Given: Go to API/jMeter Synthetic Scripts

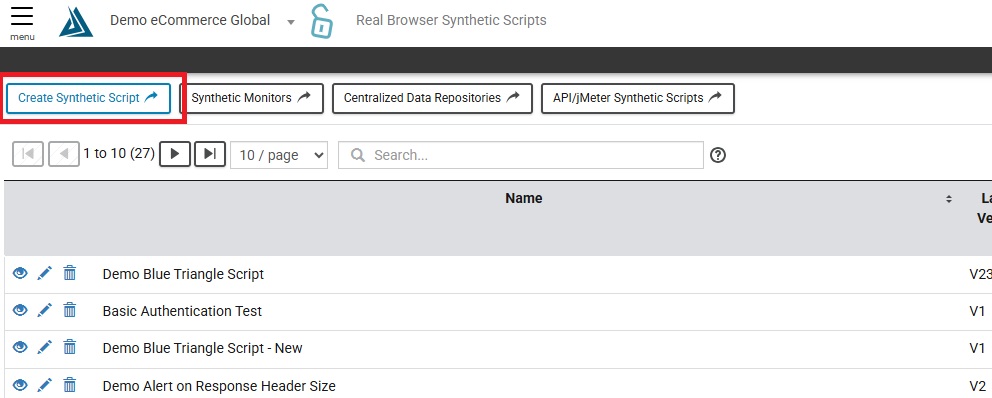Looking at the screenshot, I should tap(638, 98).
